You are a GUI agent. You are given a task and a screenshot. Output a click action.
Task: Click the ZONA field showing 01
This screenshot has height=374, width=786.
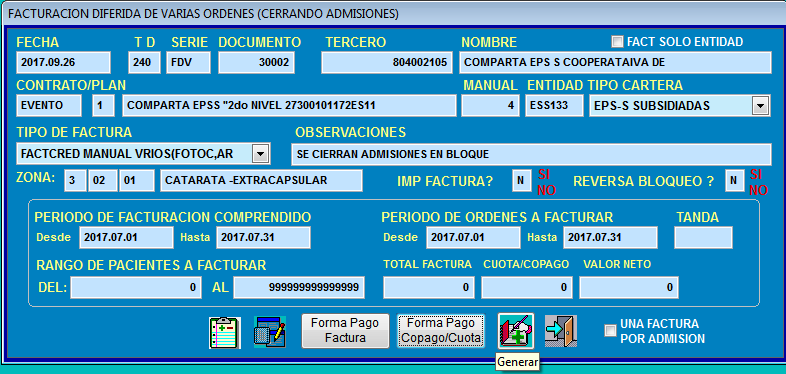(x=136, y=180)
